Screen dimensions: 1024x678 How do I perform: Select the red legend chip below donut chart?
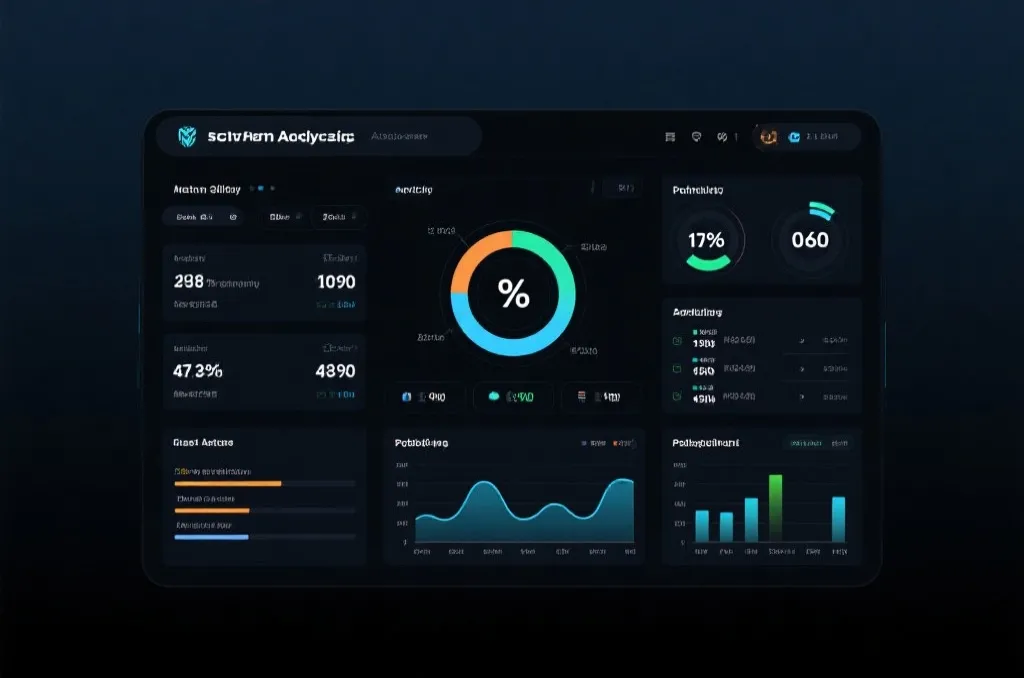point(600,396)
